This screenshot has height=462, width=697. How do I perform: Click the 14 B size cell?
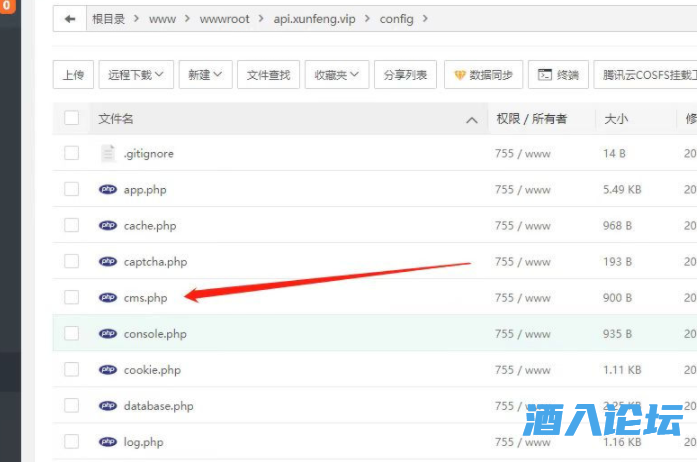614,154
